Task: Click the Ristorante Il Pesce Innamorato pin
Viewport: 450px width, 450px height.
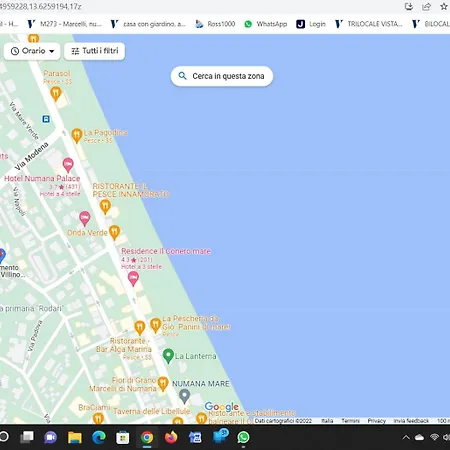Action: pos(105,206)
